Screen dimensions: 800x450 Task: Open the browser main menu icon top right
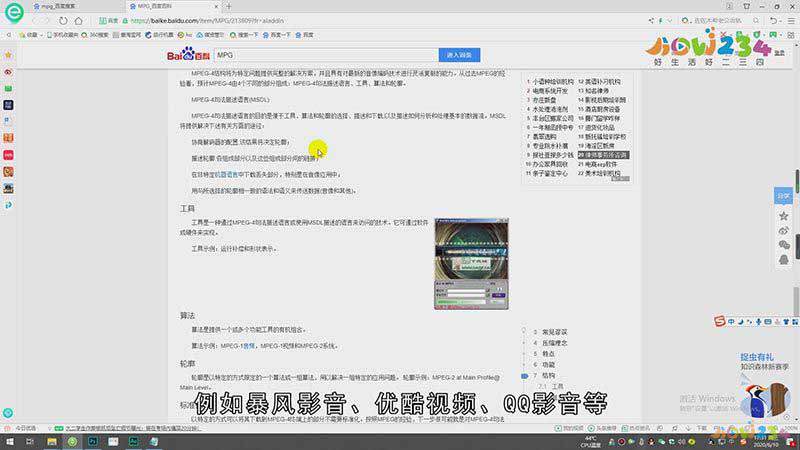point(791,21)
